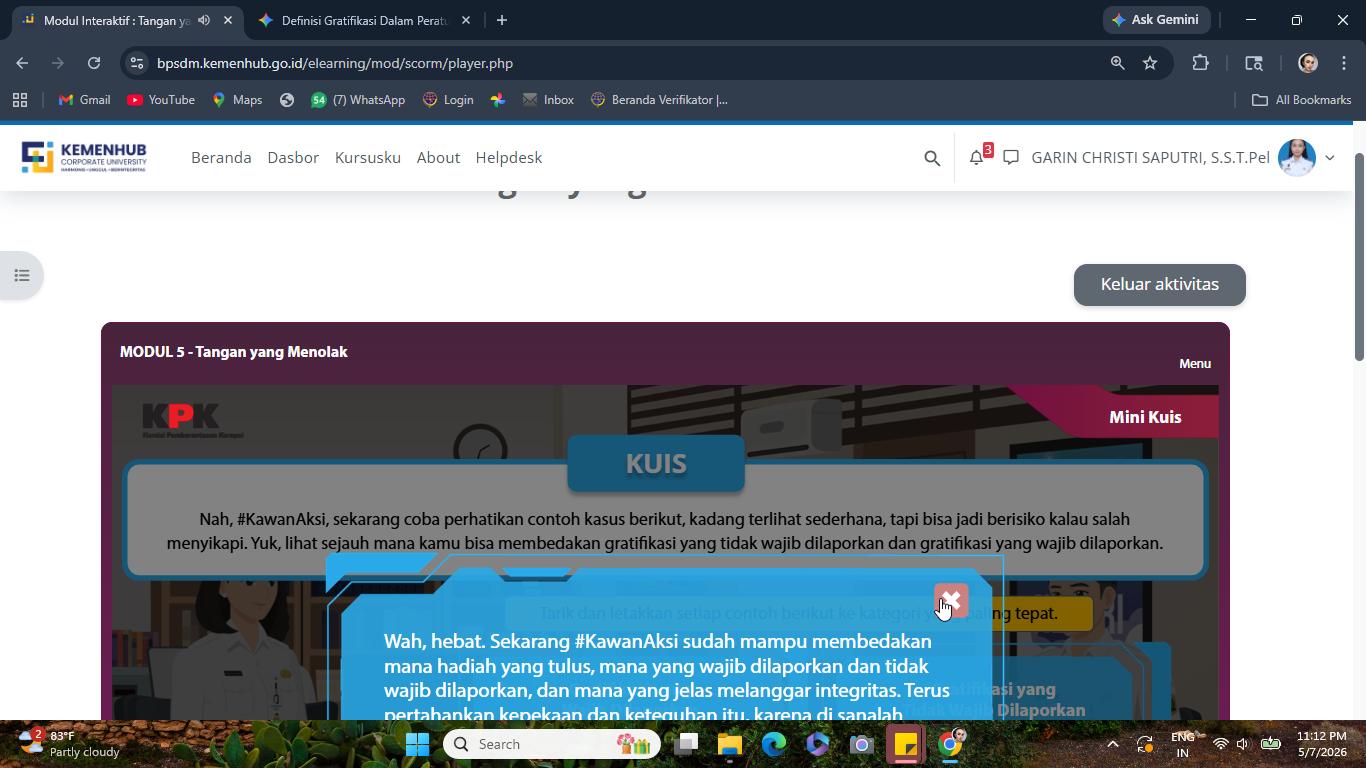Switch to the Definisi Gratifikasi tab
The height and width of the screenshot is (768, 1366).
pos(365,20)
